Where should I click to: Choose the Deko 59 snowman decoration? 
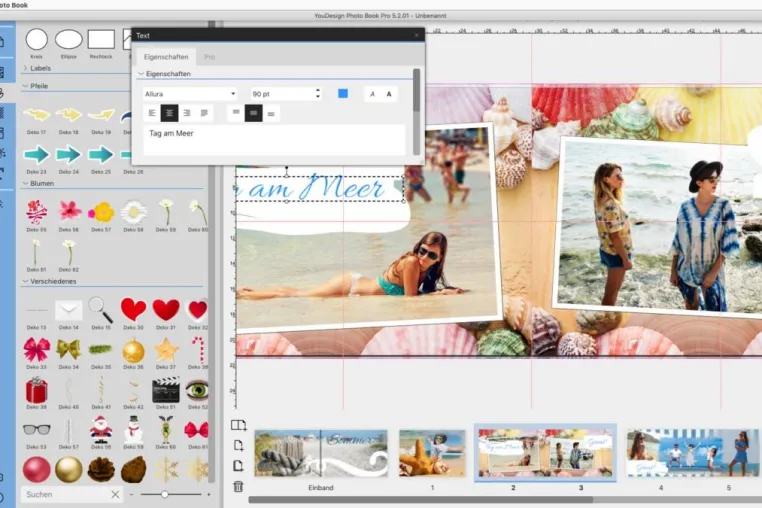[133, 429]
